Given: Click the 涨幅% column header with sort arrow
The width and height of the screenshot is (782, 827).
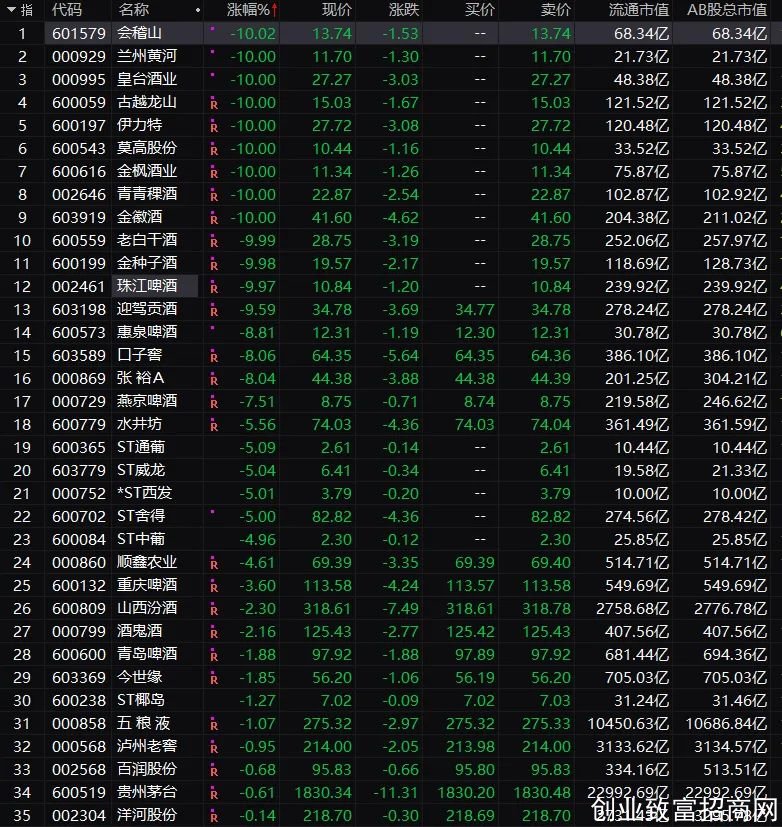Looking at the screenshot, I should coord(252,9).
